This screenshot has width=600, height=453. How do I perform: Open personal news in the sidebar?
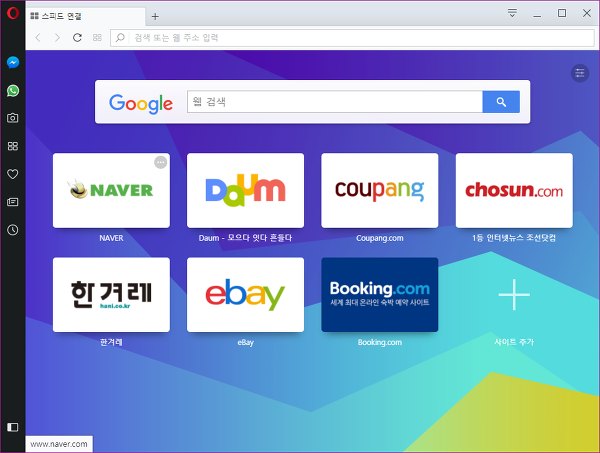(x=13, y=202)
